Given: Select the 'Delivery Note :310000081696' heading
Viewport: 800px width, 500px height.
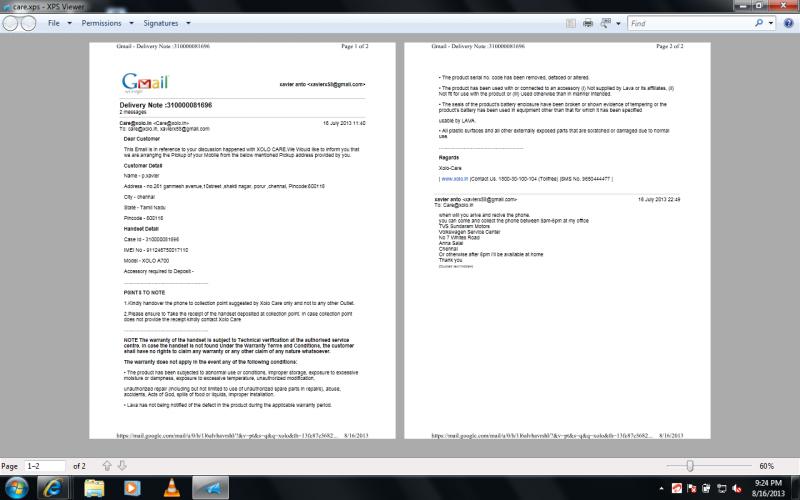Looking at the screenshot, I should pyautogui.click(x=166, y=105).
